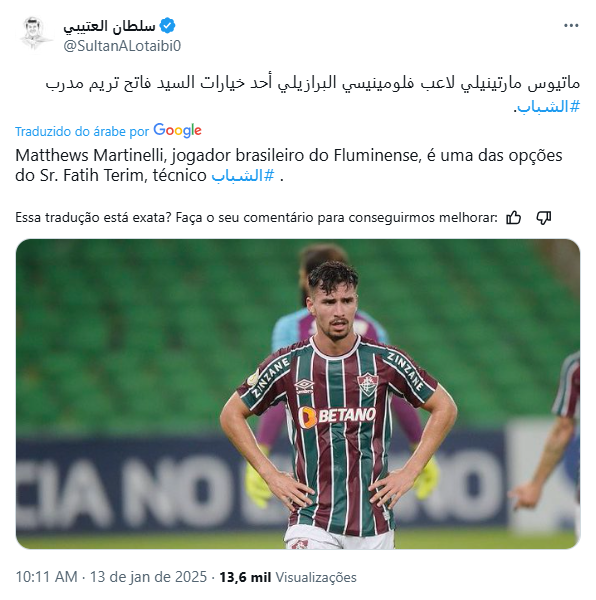This screenshot has width=596, height=600.
Task: Click the 13,6 mil Visualizações count
Action: click(288, 577)
